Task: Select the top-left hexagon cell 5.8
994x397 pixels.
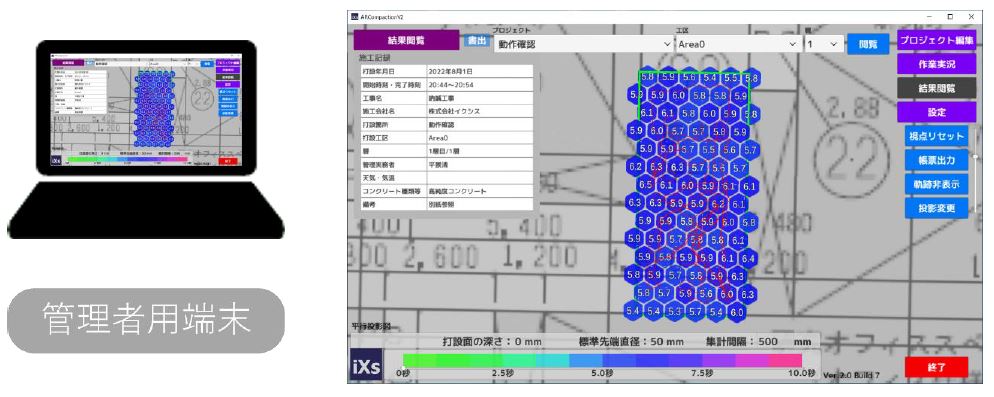Action: [x=648, y=77]
